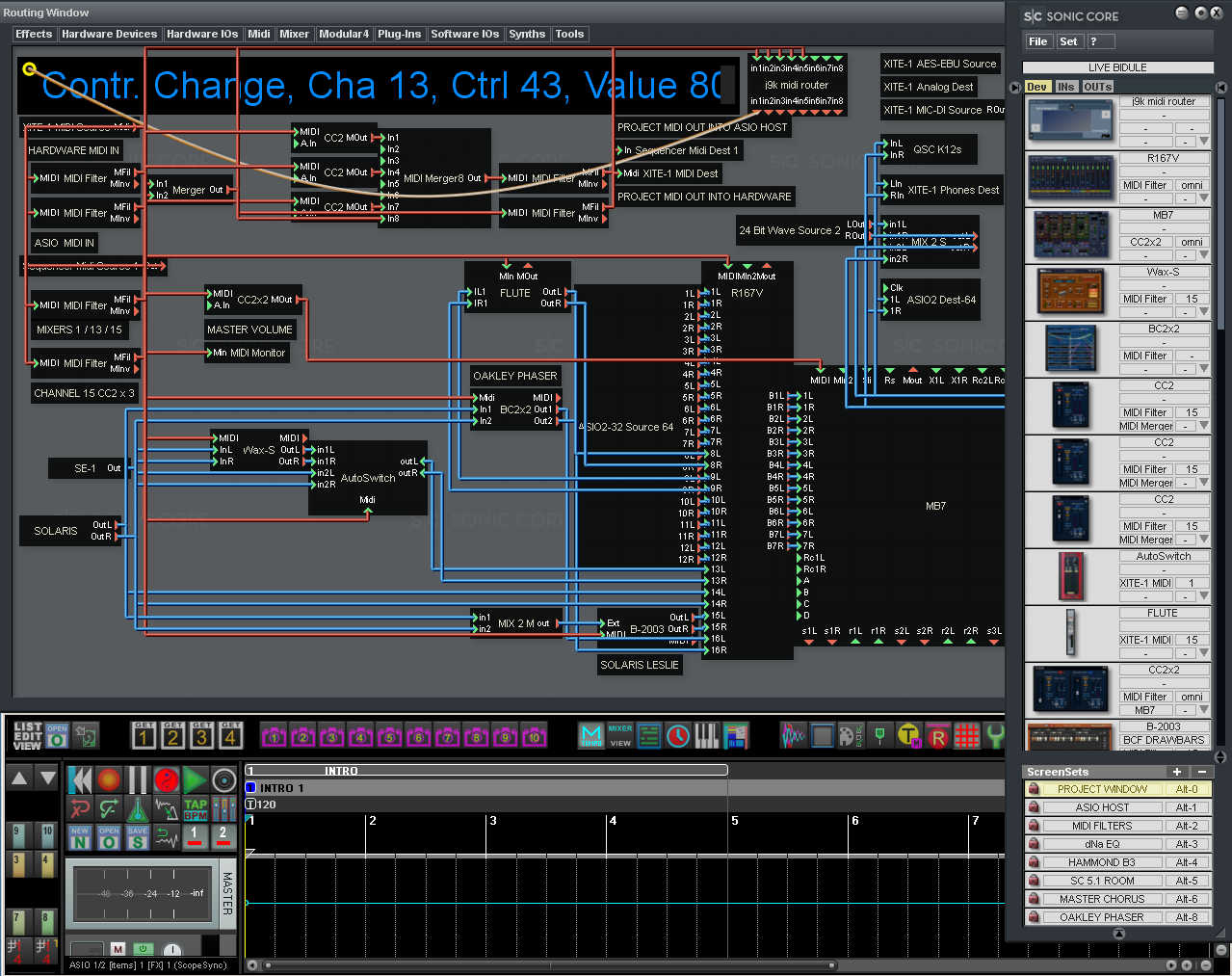Remove a ScreenSet with minus button

(1201, 772)
